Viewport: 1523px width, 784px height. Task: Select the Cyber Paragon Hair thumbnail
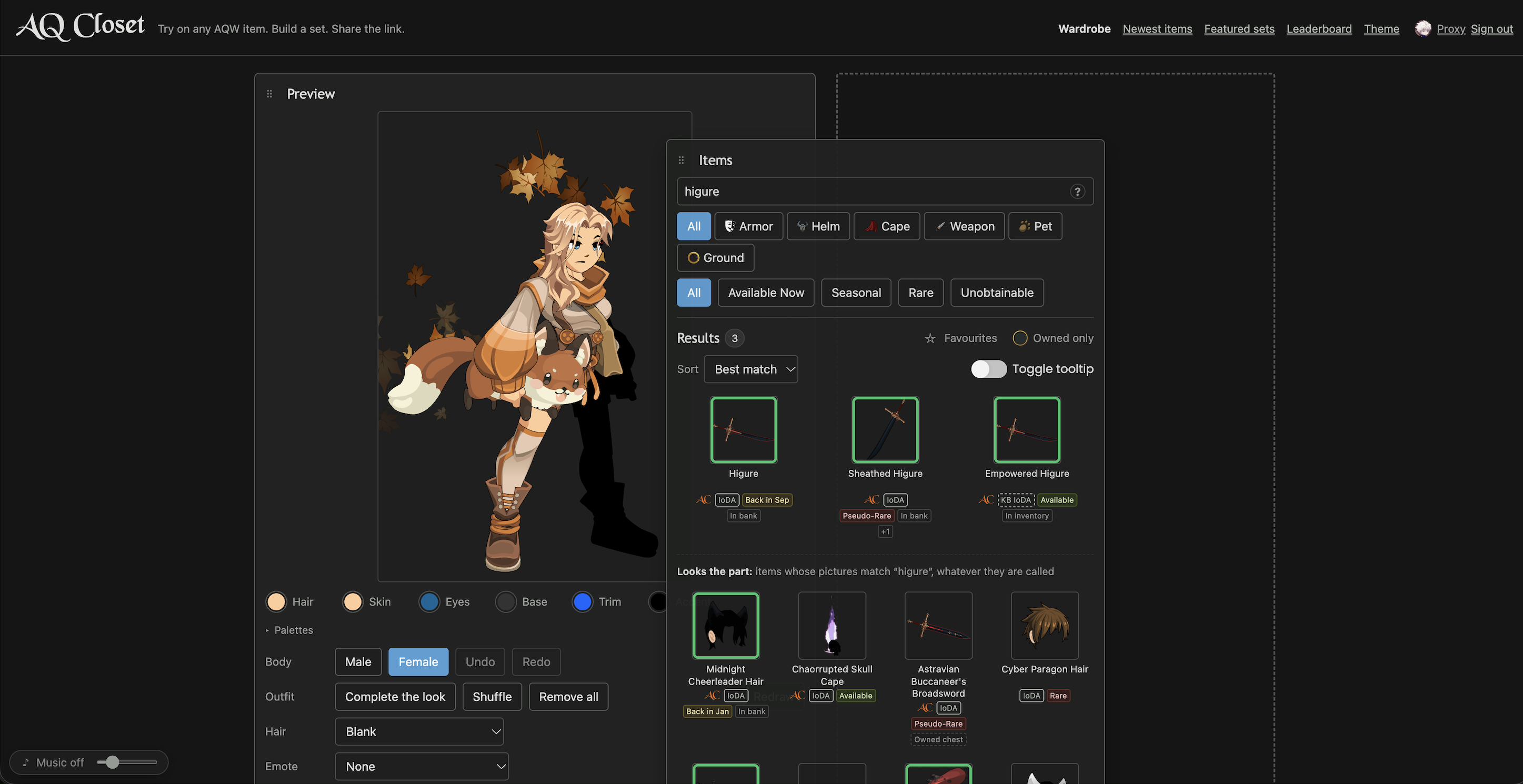[x=1045, y=626]
